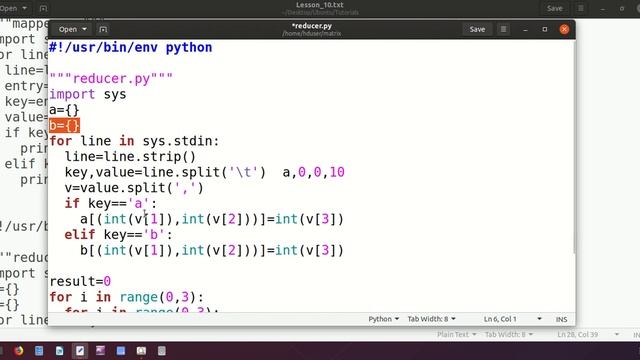Click the a={} line
Screen dimensions: 640x360
(64, 110)
